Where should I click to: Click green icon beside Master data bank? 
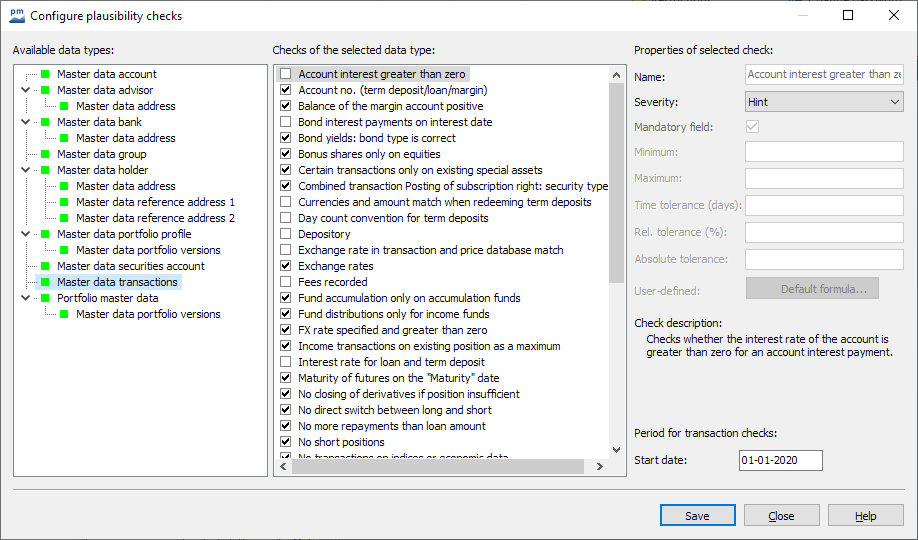45,122
